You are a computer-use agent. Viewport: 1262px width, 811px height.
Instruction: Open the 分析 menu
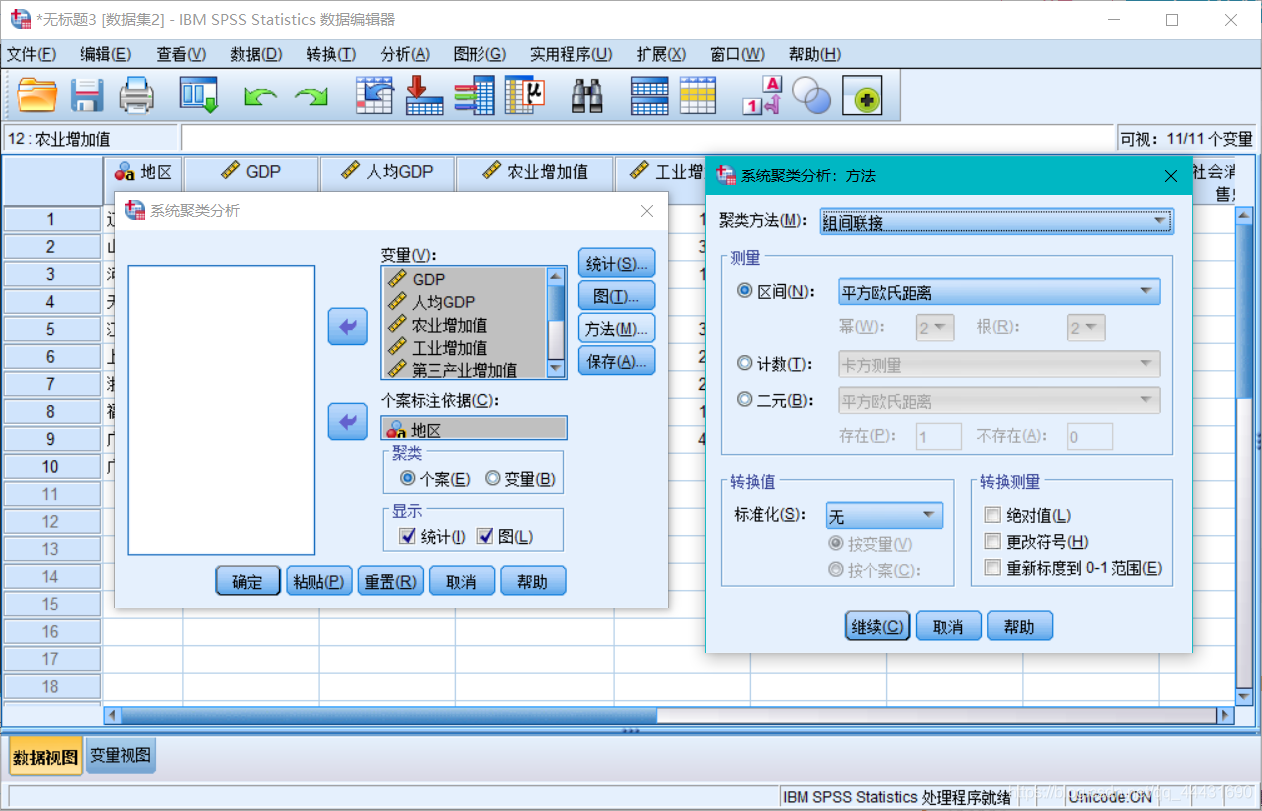[405, 54]
